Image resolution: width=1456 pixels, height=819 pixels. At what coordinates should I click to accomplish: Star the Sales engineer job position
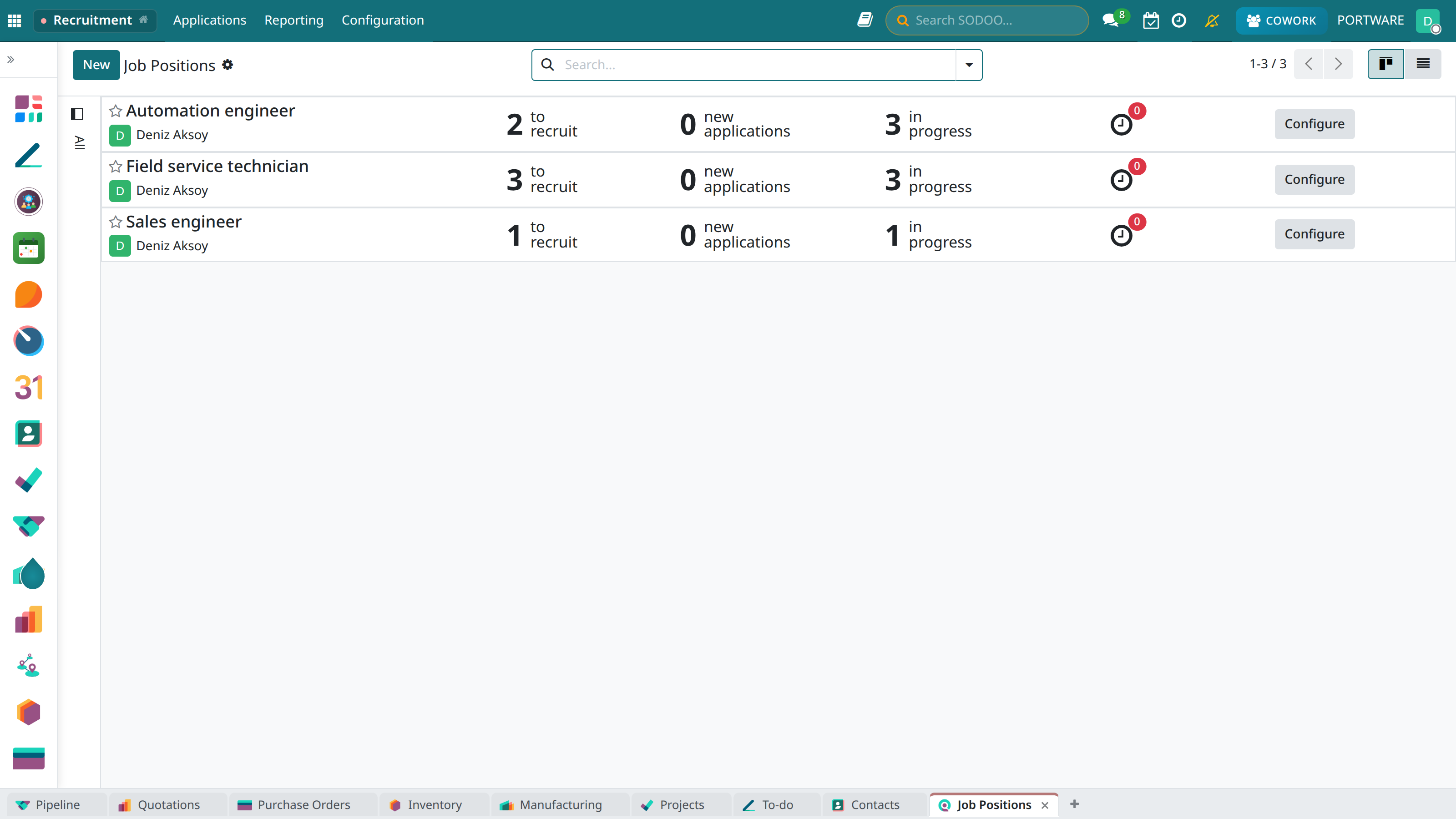coord(115,222)
